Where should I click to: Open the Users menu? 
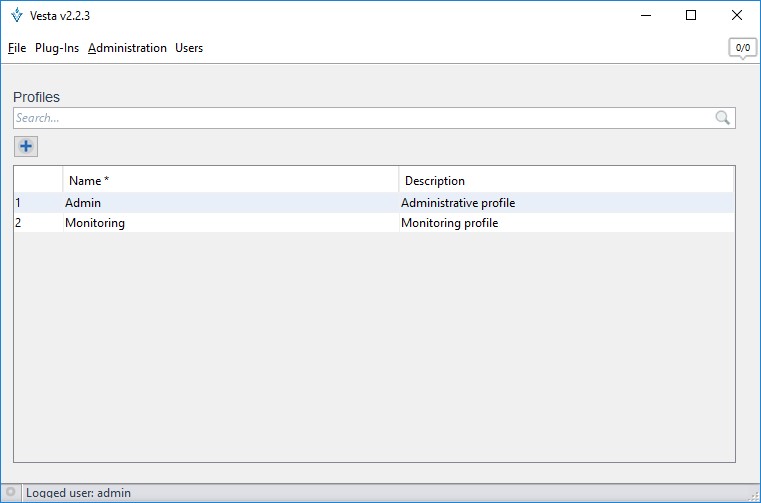click(x=189, y=48)
